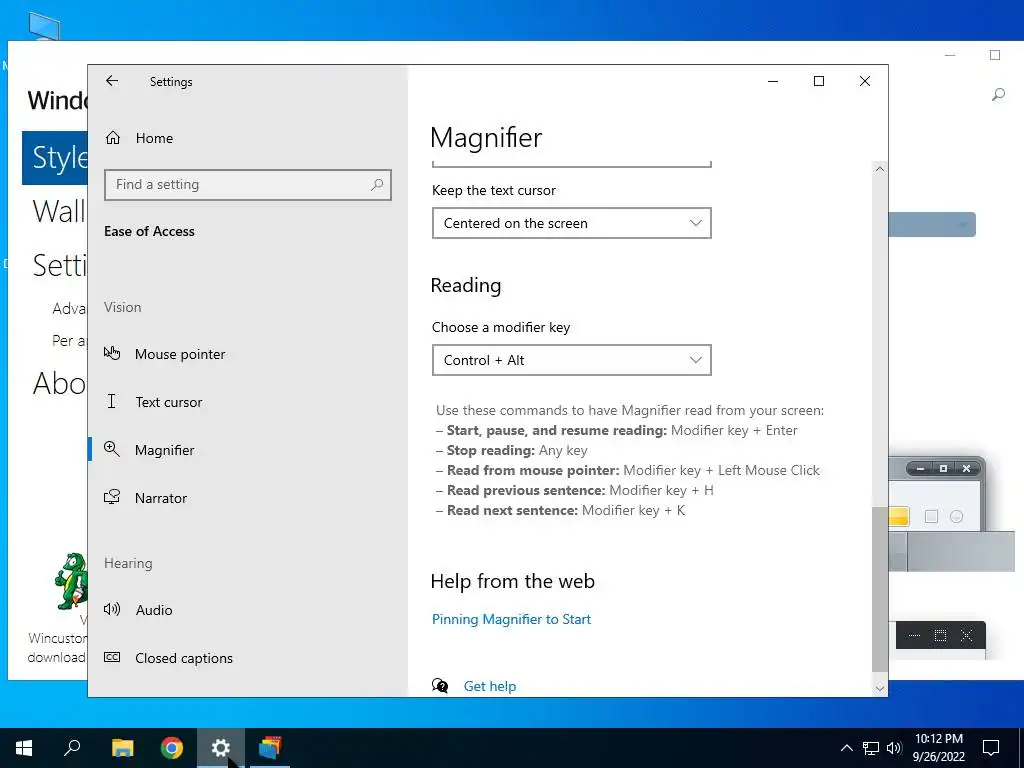Screen dimensions: 1024x768
Task: Click the Reading section heading
Action: (466, 285)
